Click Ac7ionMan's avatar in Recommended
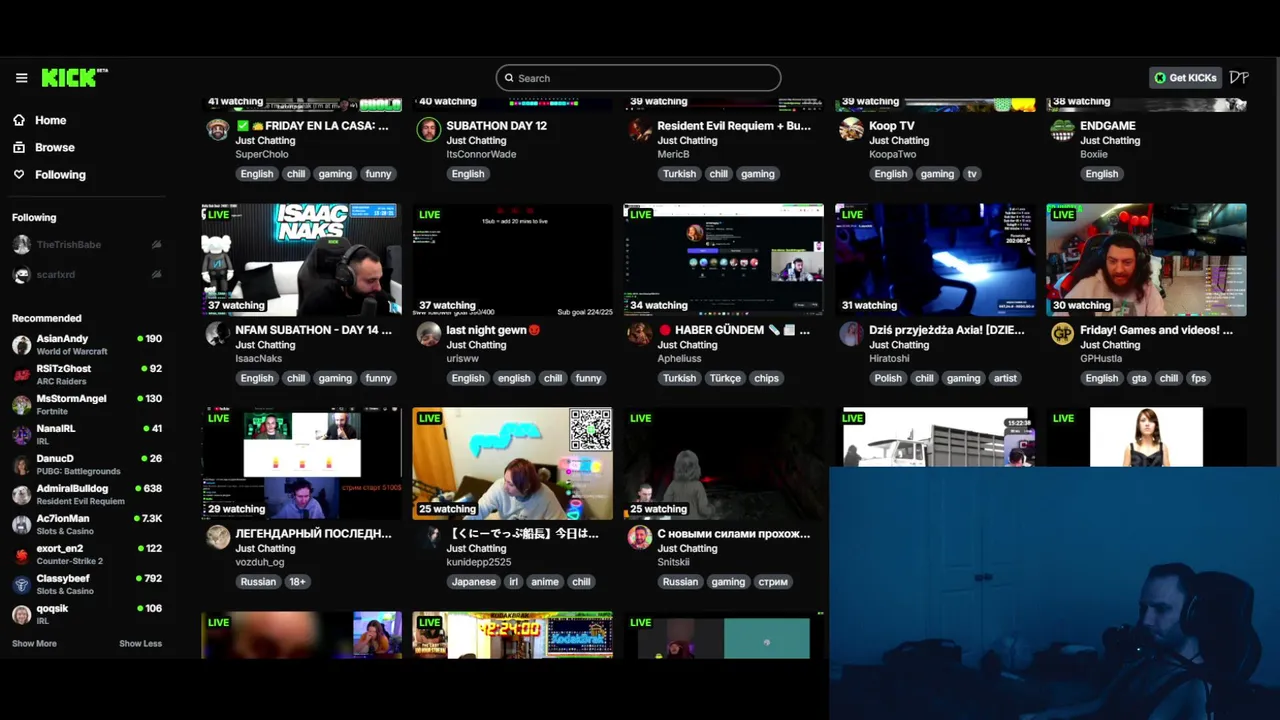Image resolution: width=1280 pixels, height=720 pixels. [x=21, y=525]
